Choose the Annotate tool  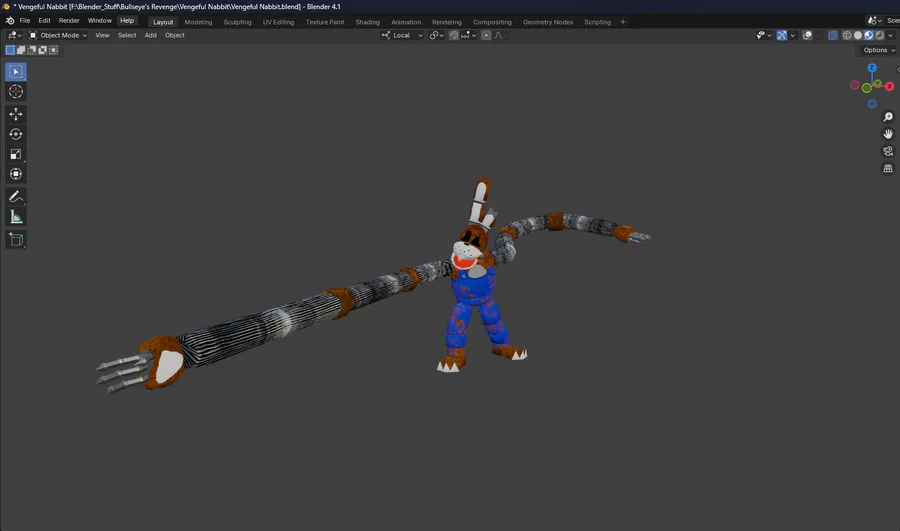point(15,197)
